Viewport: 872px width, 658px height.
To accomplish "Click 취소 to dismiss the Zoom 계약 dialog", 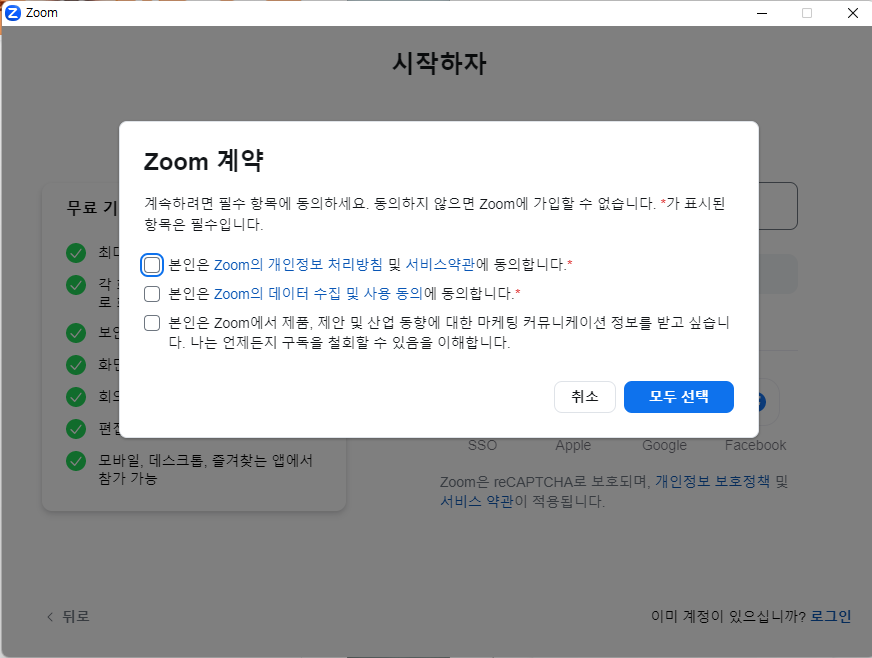I will tap(584, 396).
